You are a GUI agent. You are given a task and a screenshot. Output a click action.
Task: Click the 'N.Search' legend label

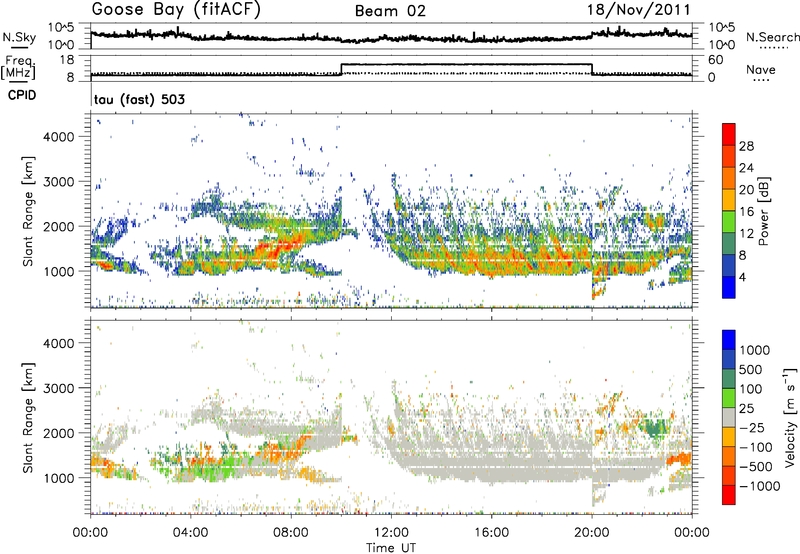(x=772, y=37)
